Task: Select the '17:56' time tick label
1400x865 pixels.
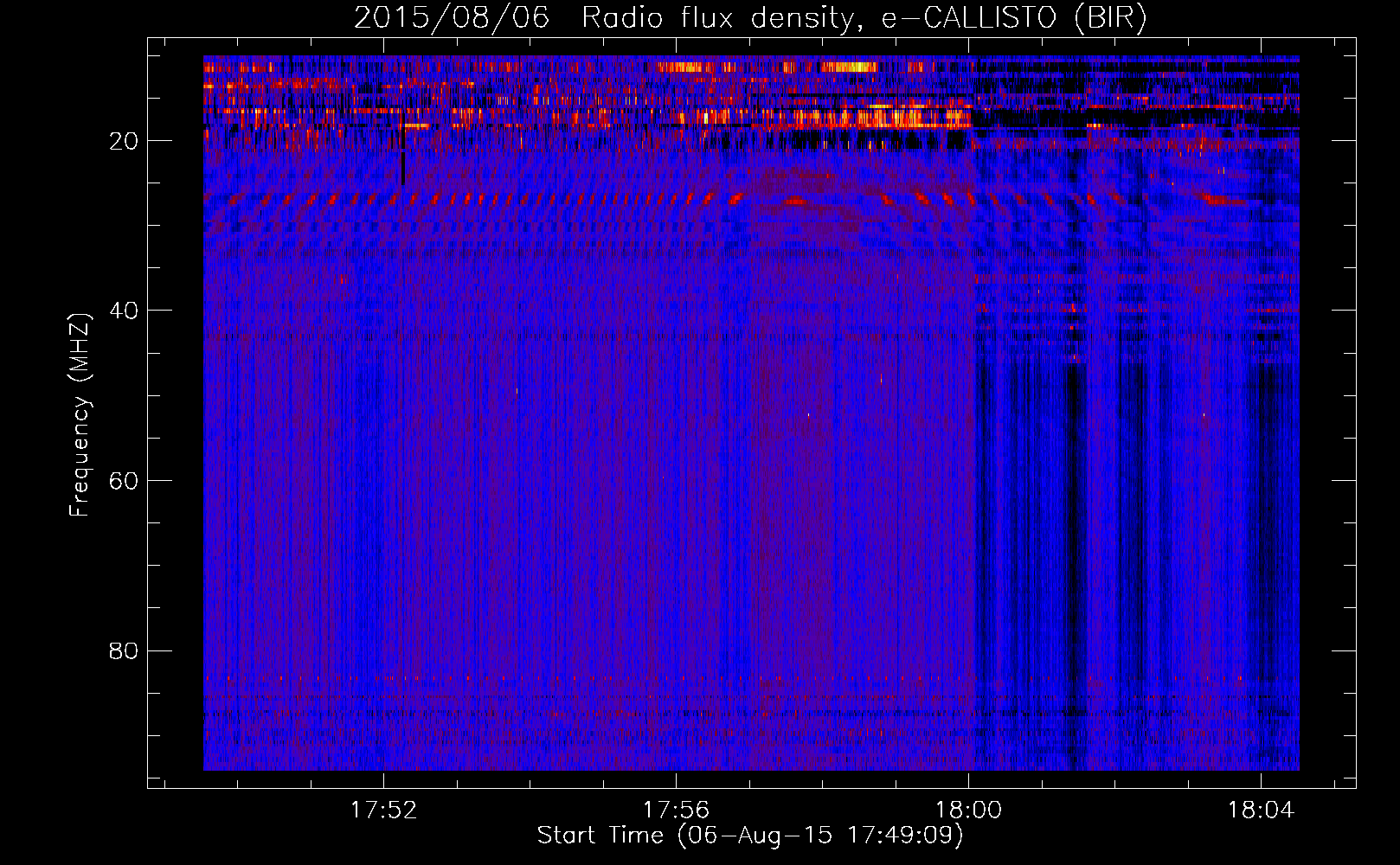Action: [676, 811]
